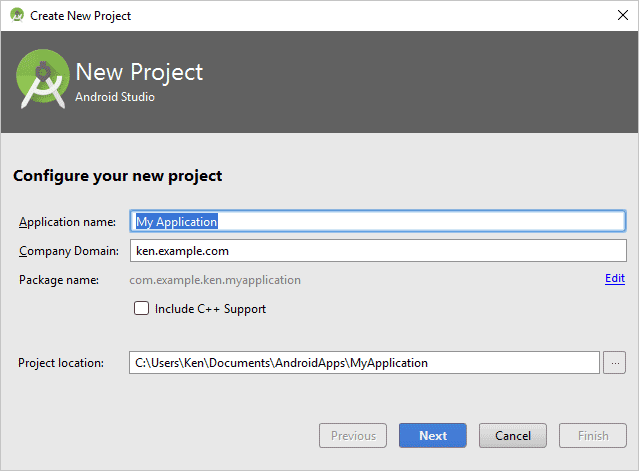Click the Application name input field

(378, 221)
